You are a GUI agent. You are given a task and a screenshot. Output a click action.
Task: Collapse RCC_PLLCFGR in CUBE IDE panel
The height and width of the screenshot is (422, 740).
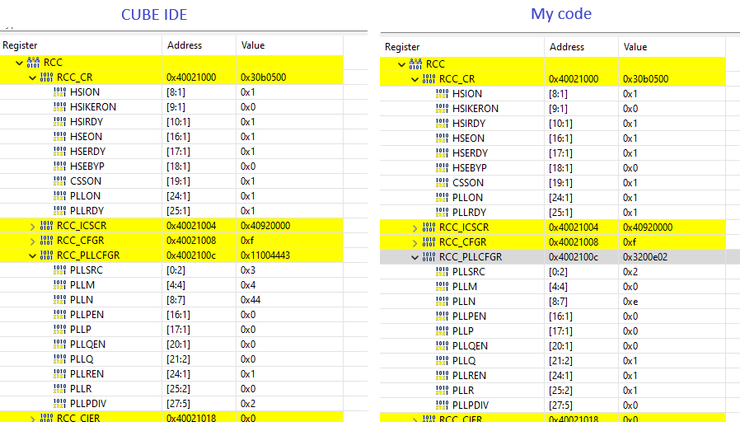[33, 256]
